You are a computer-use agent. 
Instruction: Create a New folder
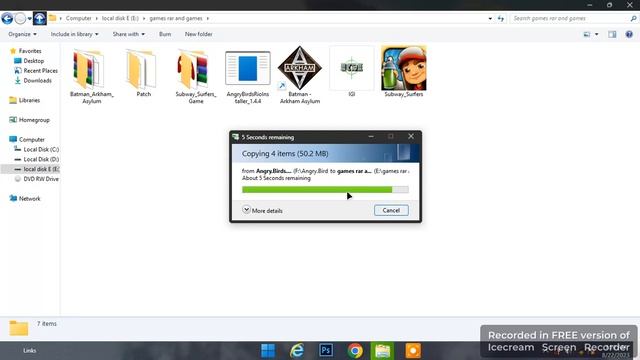click(x=198, y=34)
